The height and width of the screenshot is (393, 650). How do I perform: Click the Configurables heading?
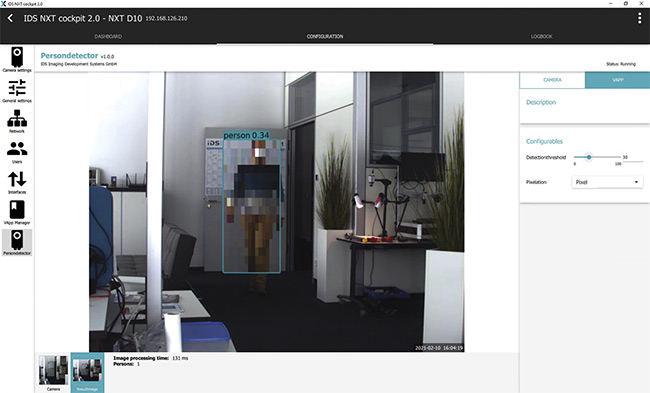(x=544, y=141)
